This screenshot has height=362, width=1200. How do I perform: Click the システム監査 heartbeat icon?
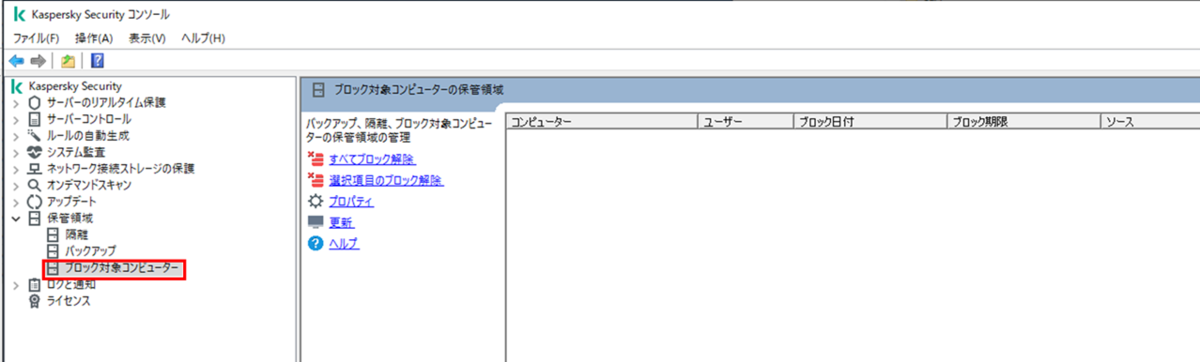click(35, 152)
